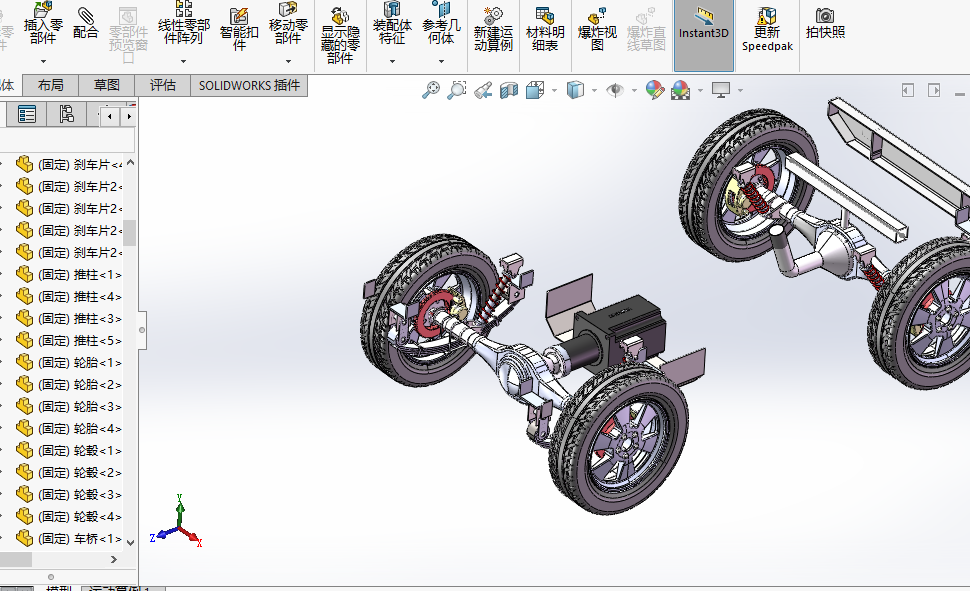Click the Zoom to Fit magnifier icon

431,90
